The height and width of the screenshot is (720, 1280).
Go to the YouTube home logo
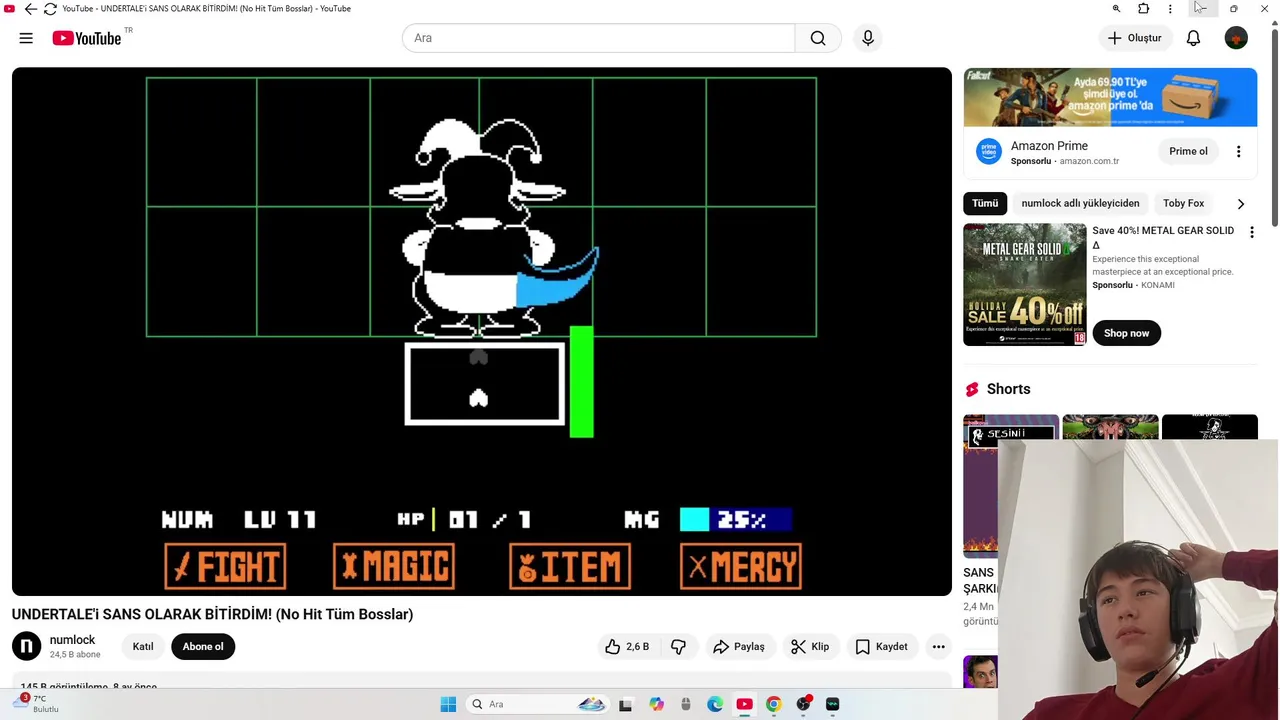pyautogui.click(x=87, y=38)
